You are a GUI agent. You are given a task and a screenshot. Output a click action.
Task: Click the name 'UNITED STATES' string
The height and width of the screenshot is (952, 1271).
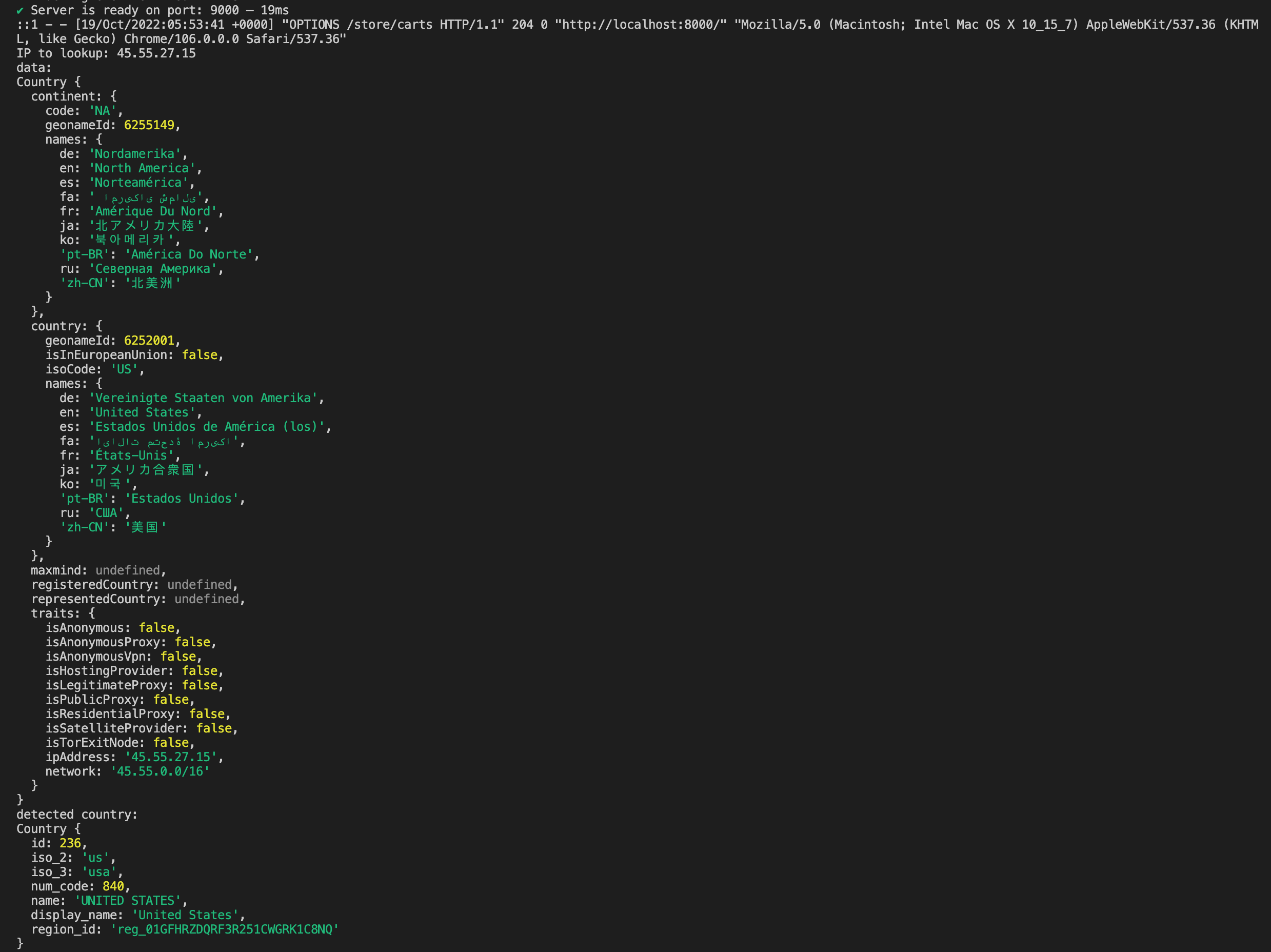128,901
